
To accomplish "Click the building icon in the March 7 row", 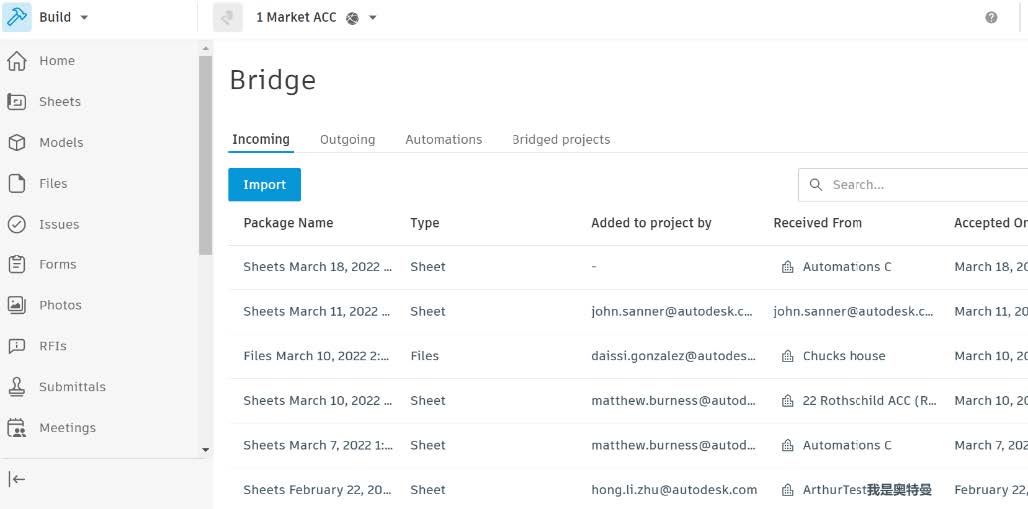I will tap(787, 445).
